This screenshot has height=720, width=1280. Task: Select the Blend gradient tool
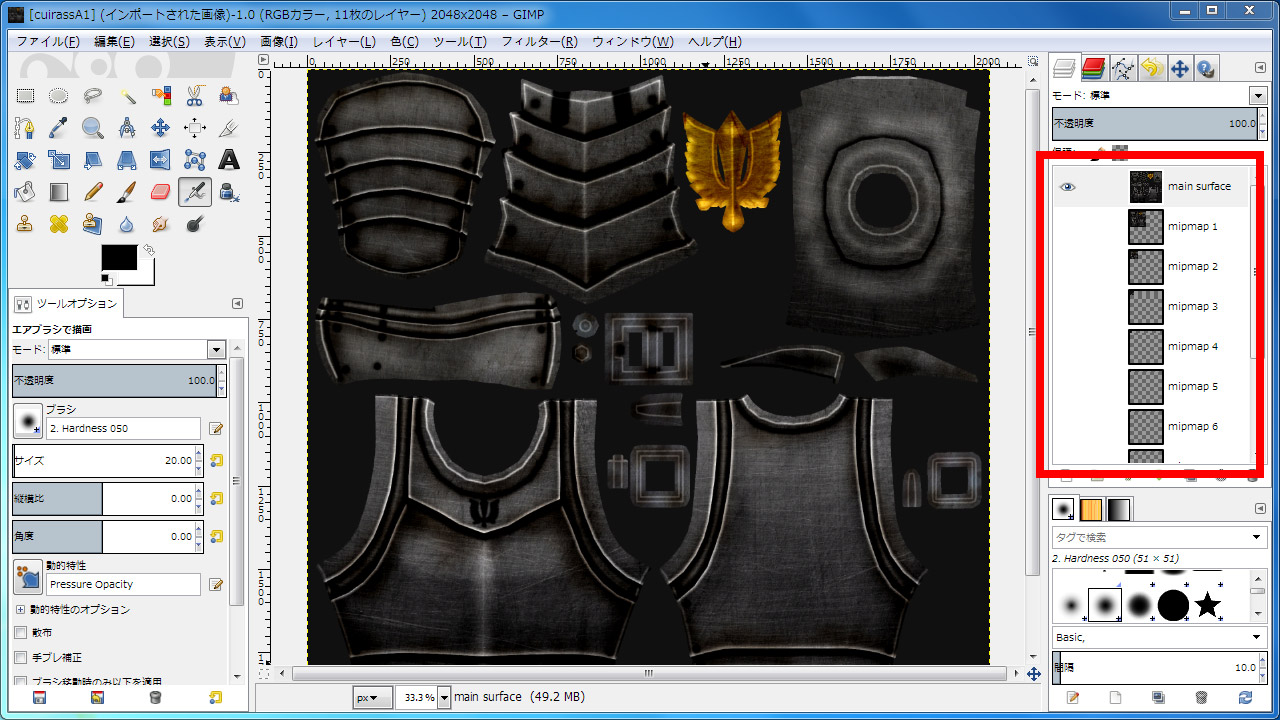[59, 192]
